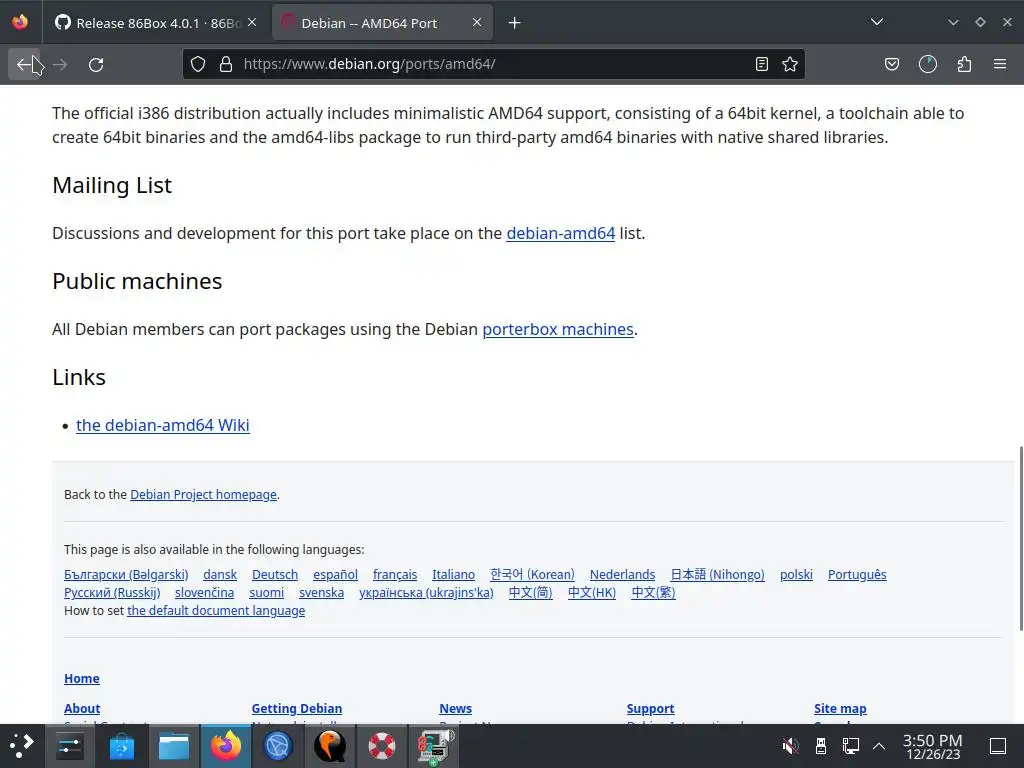Open a new tab with plus button
Screen dimensions: 1024x768
pyautogui.click(x=515, y=23)
